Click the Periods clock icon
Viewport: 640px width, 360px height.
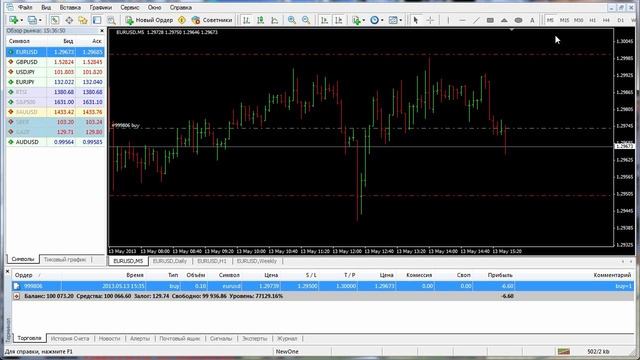click(374, 20)
